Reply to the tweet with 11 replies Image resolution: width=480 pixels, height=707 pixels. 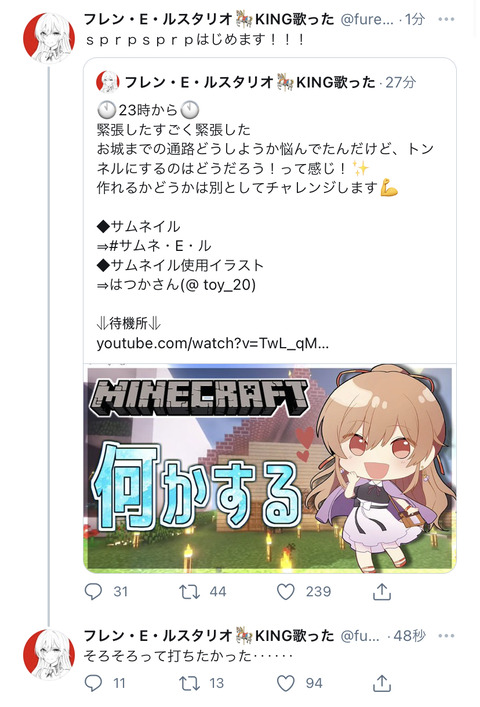click(93, 683)
